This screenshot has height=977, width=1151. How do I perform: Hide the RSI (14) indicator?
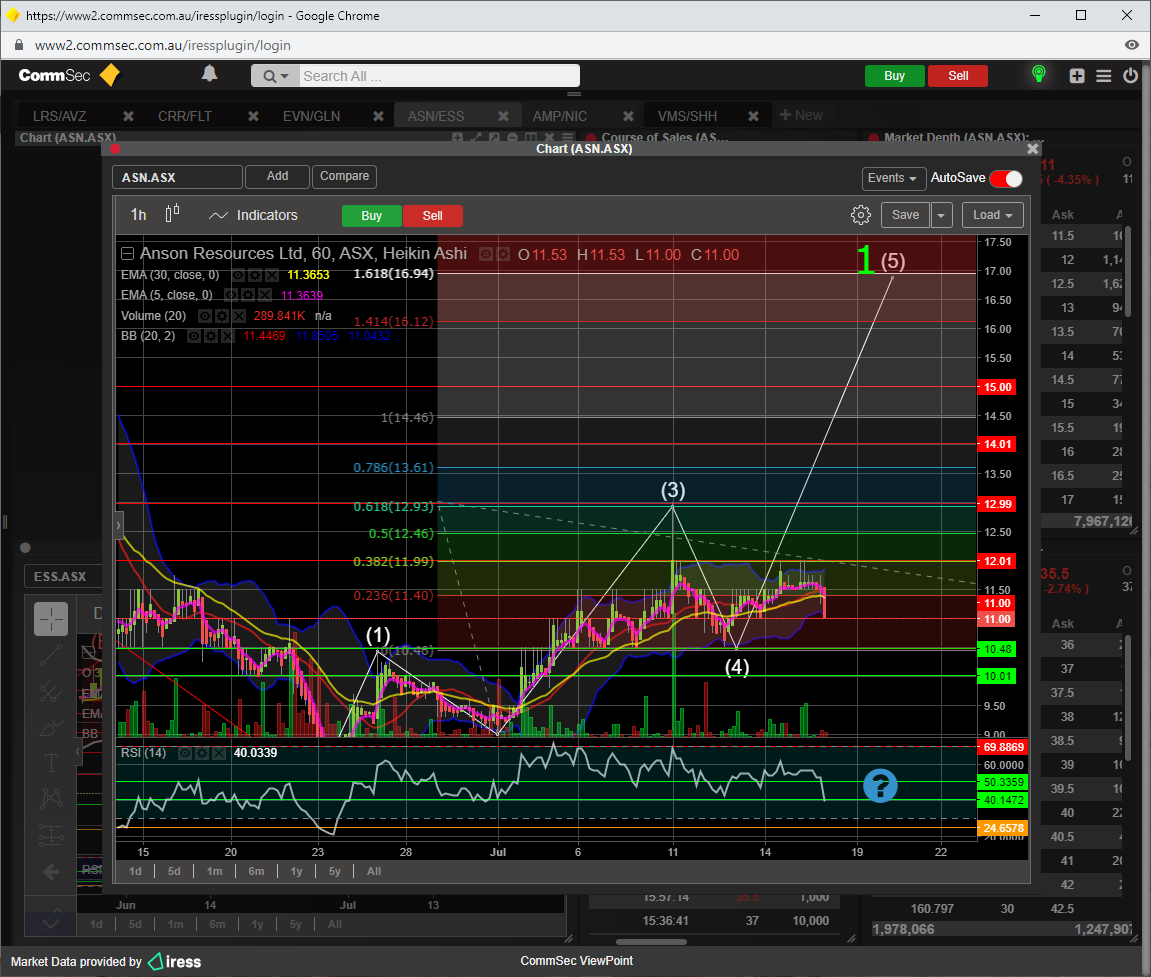pyautogui.click(x=184, y=753)
